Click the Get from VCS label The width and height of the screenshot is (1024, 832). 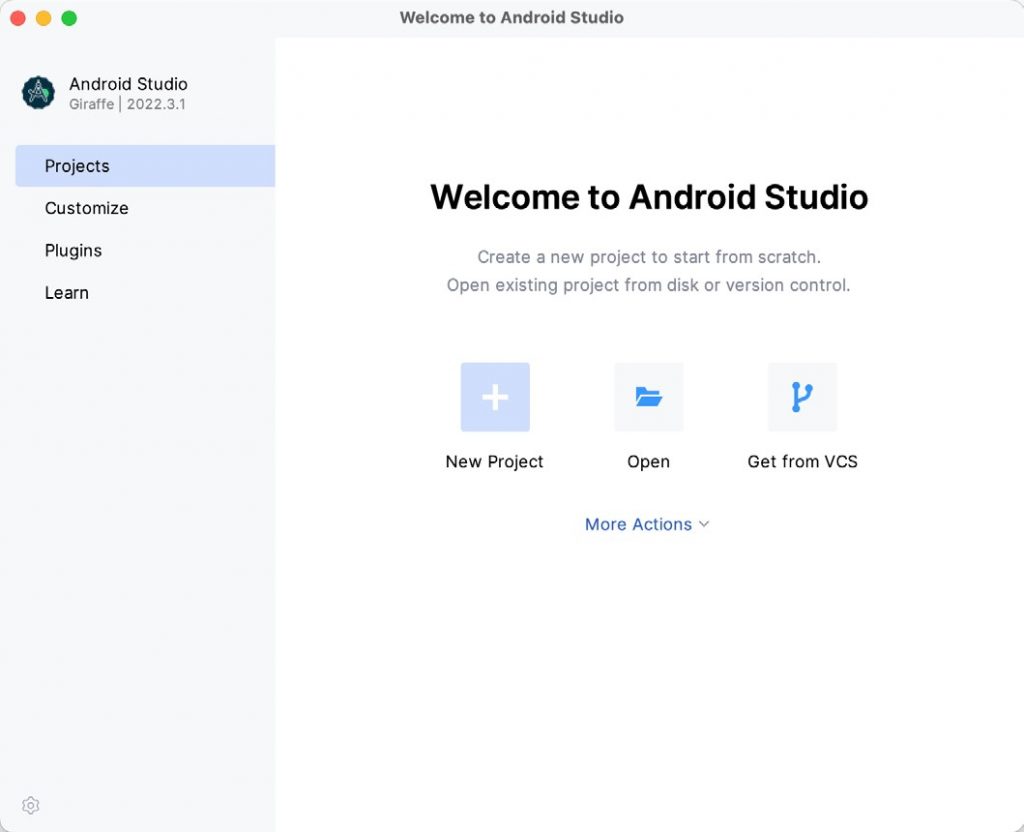802,461
